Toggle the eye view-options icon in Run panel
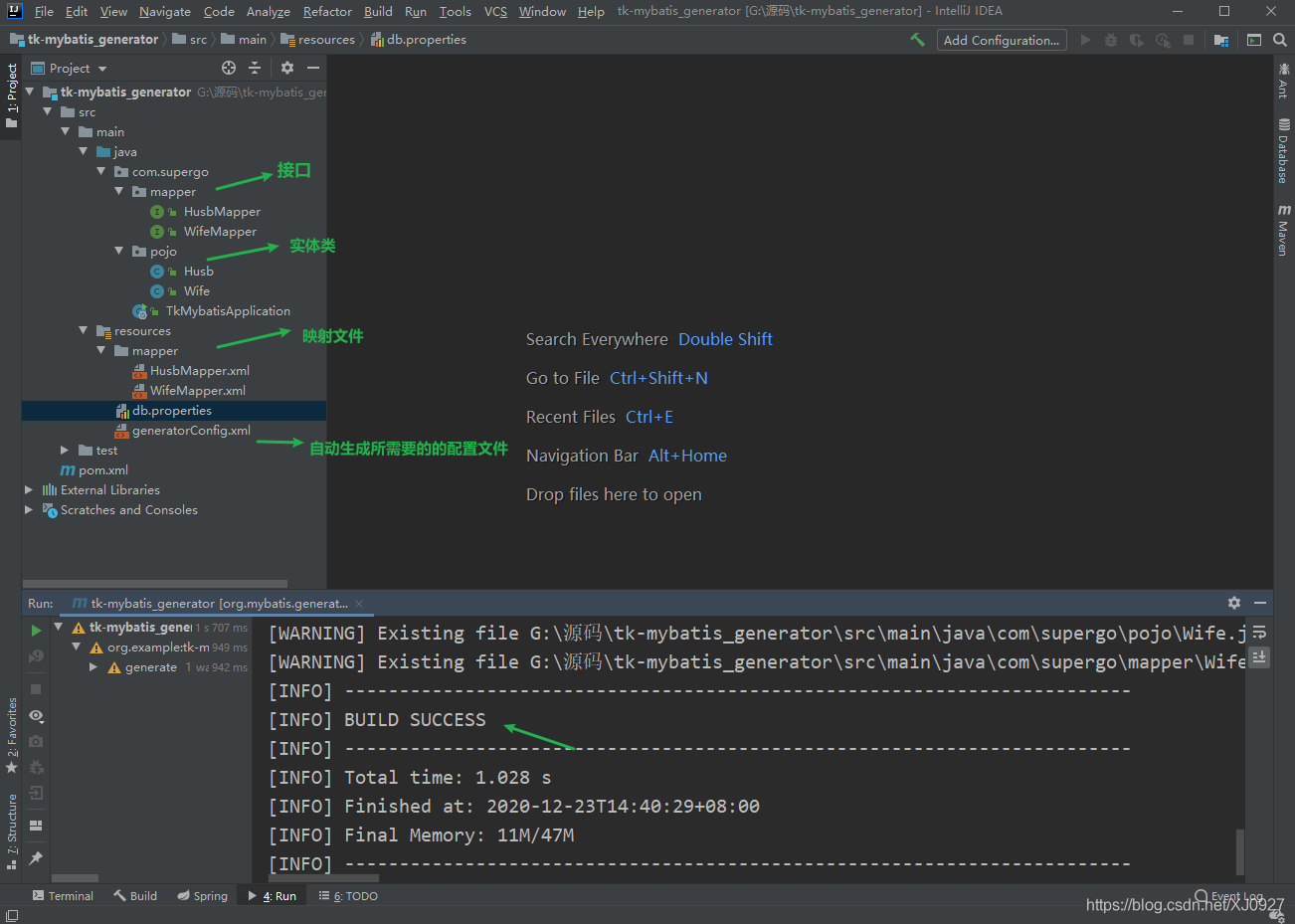 point(36,716)
